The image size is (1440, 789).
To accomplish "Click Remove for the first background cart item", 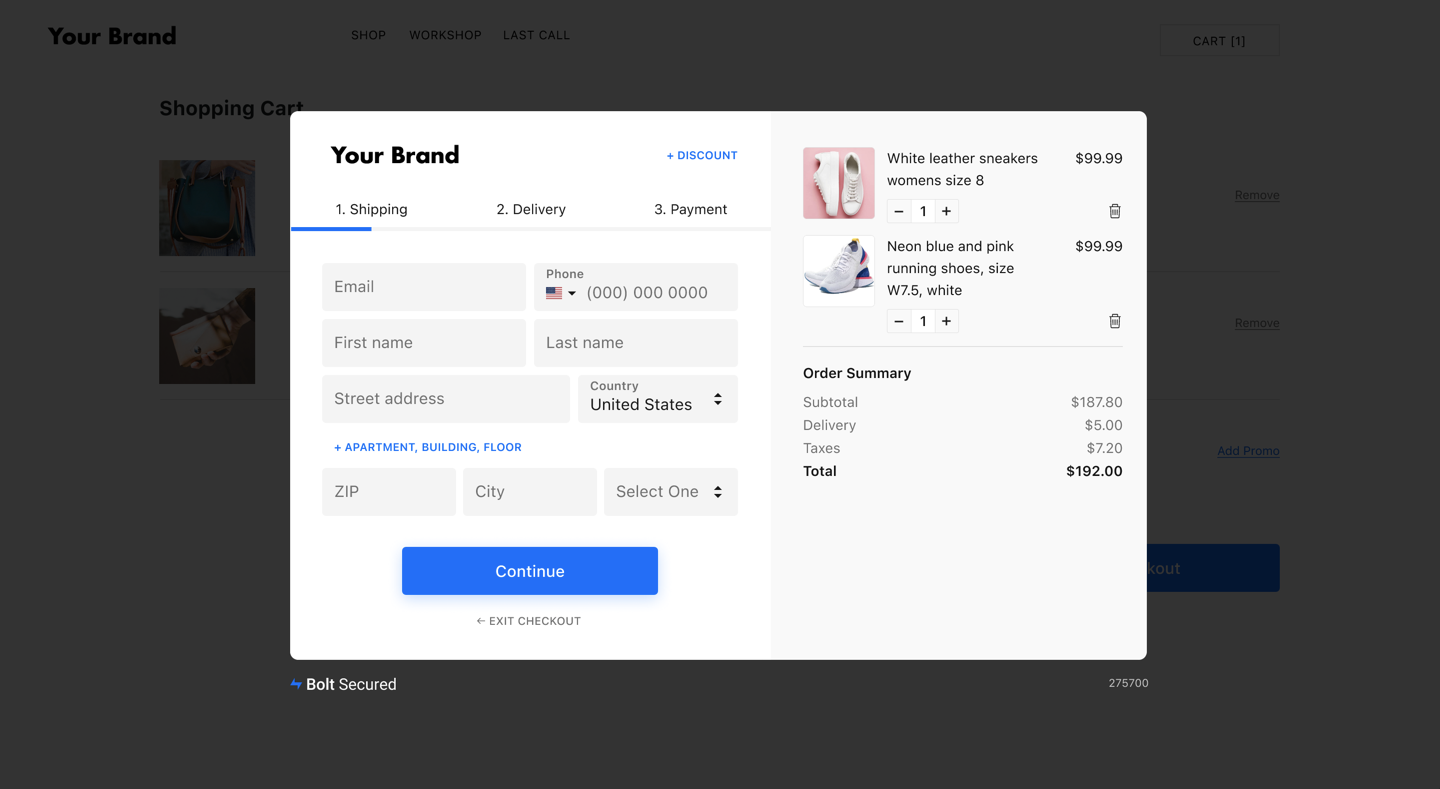I will pos(1257,195).
